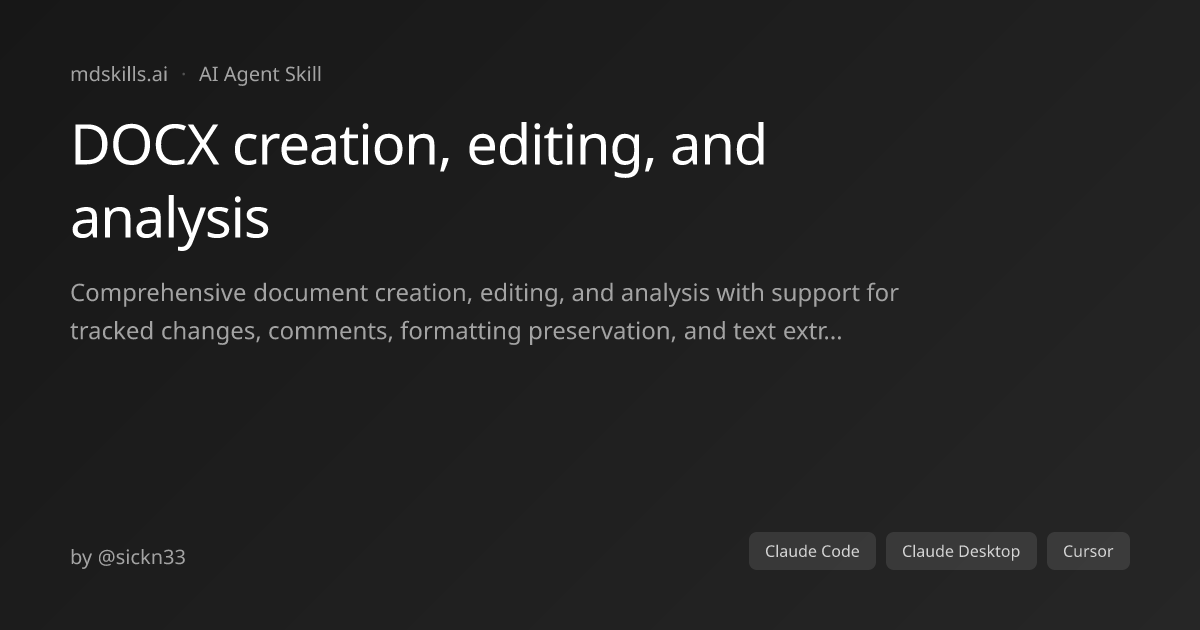Select the Claude Desktop tag
The height and width of the screenshot is (630, 1200).
click(x=961, y=551)
